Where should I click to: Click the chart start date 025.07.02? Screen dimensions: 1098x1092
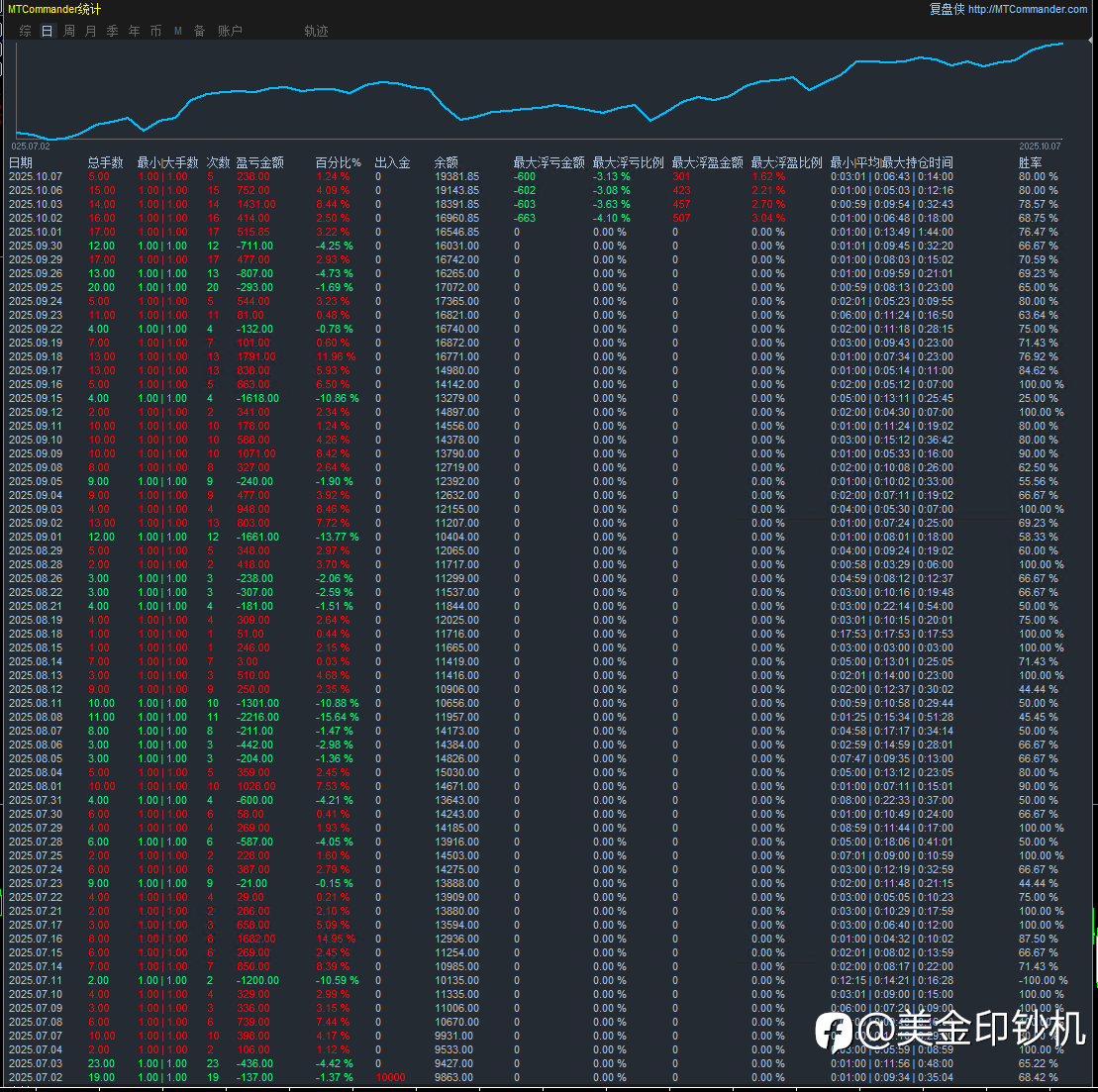[31, 147]
